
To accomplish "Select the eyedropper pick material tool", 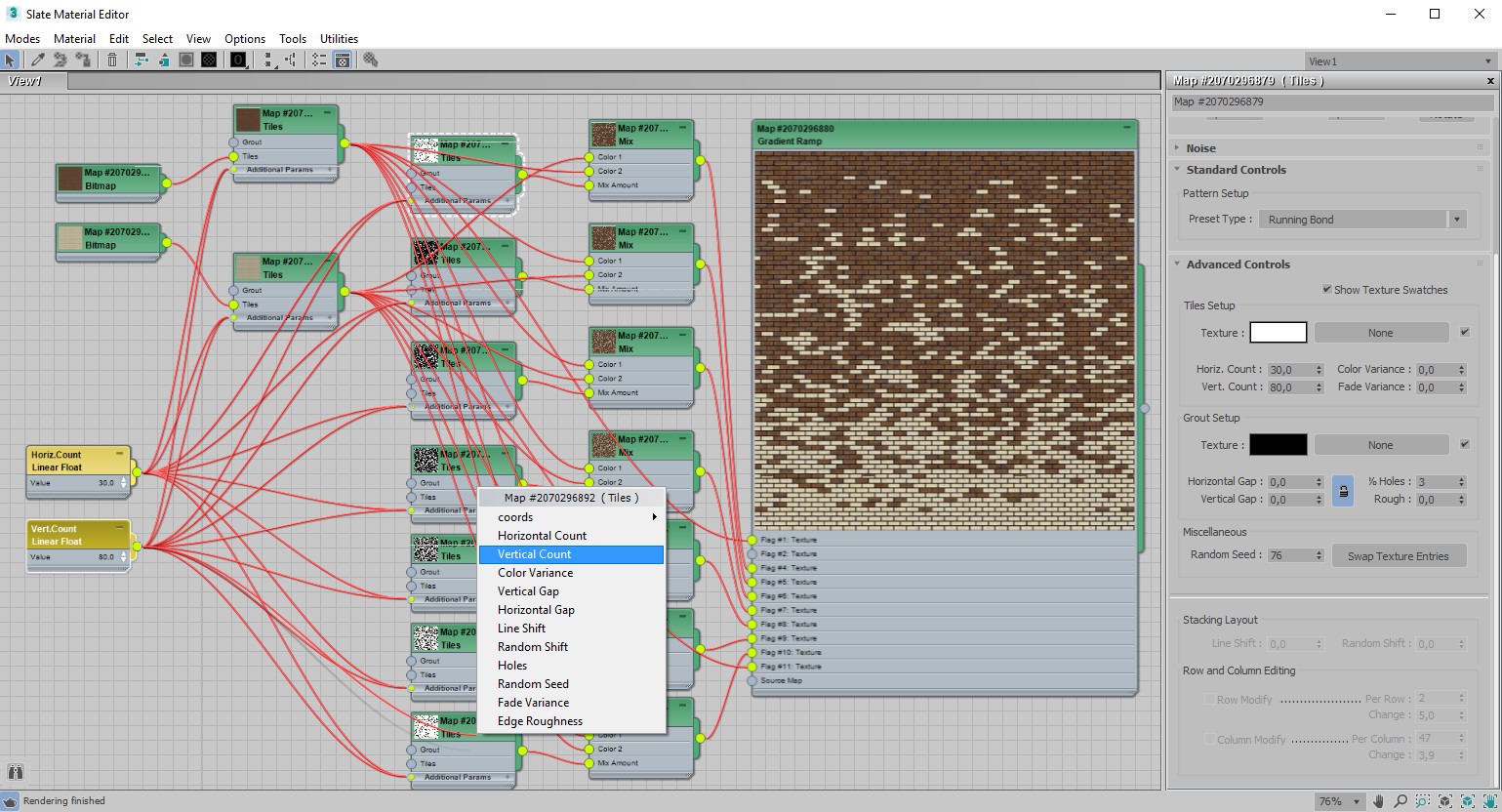I will click(38, 60).
